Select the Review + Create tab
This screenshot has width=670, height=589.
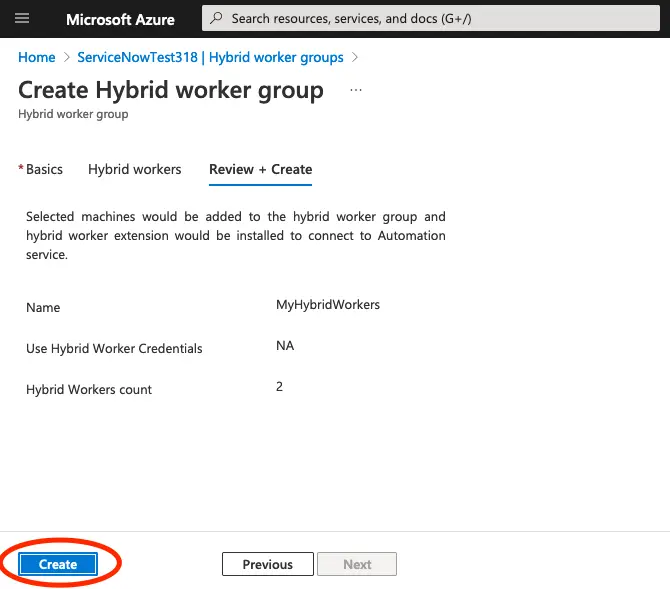click(x=261, y=169)
